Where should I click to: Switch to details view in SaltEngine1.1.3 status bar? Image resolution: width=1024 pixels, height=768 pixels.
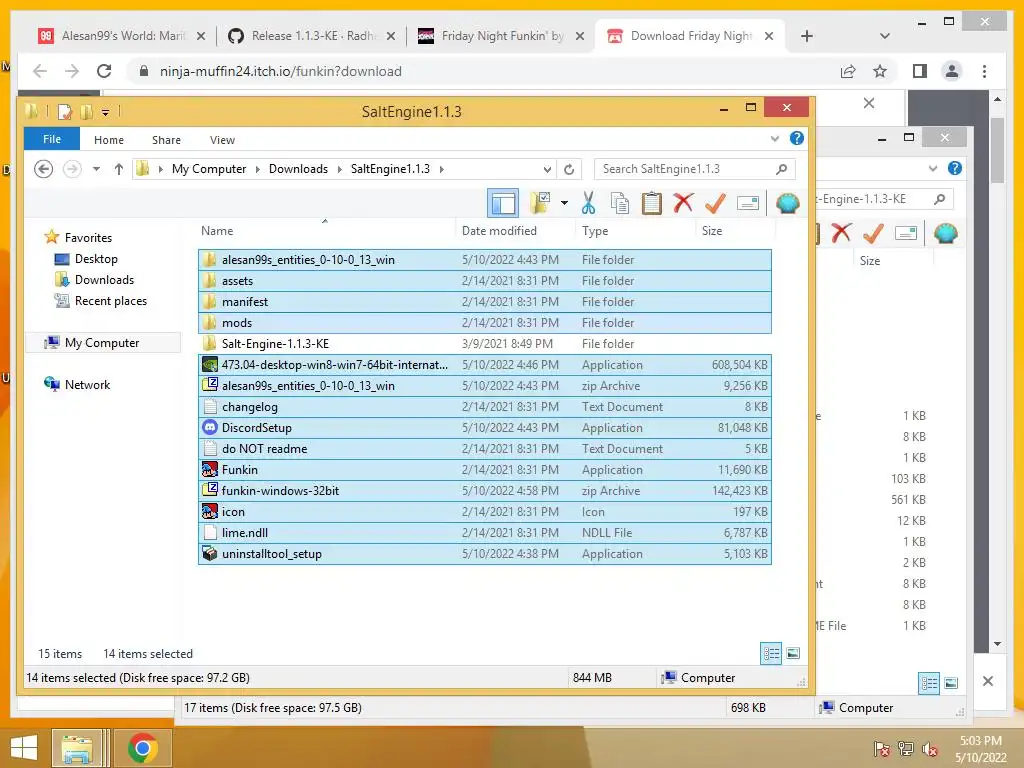click(771, 653)
